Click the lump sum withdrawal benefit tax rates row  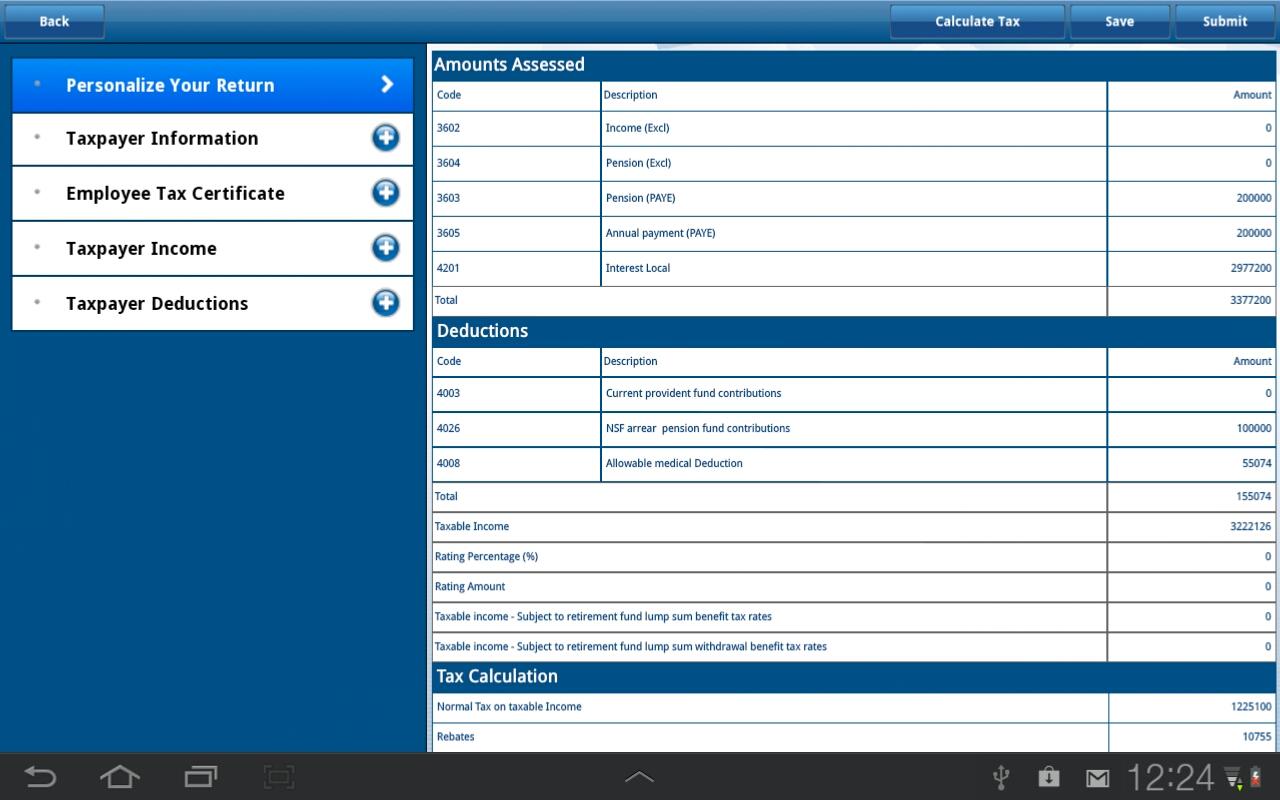(854, 647)
